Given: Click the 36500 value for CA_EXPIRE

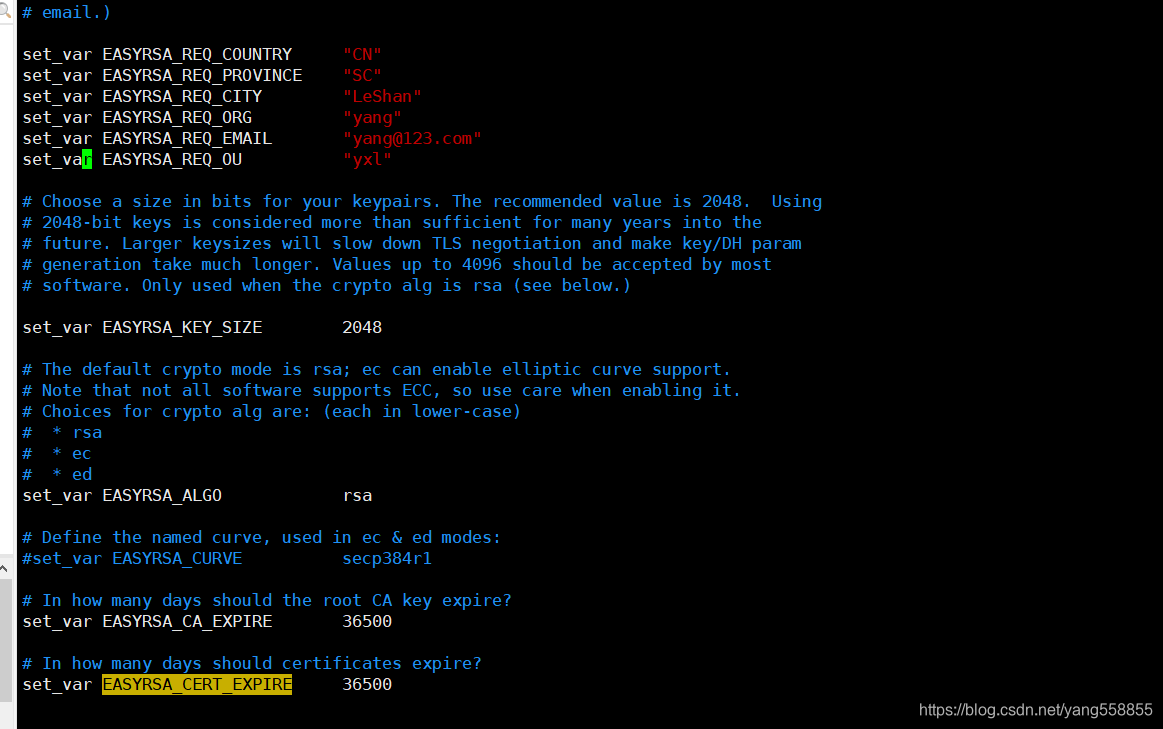Looking at the screenshot, I should [x=367, y=621].
